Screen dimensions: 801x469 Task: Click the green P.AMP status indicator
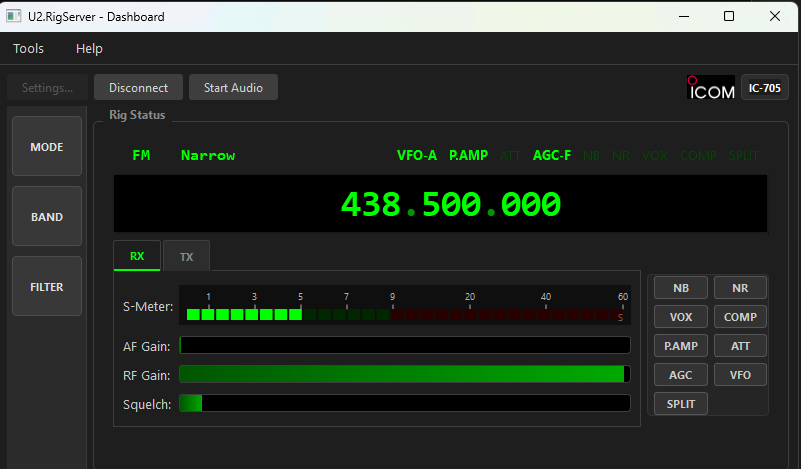click(x=468, y=155)
